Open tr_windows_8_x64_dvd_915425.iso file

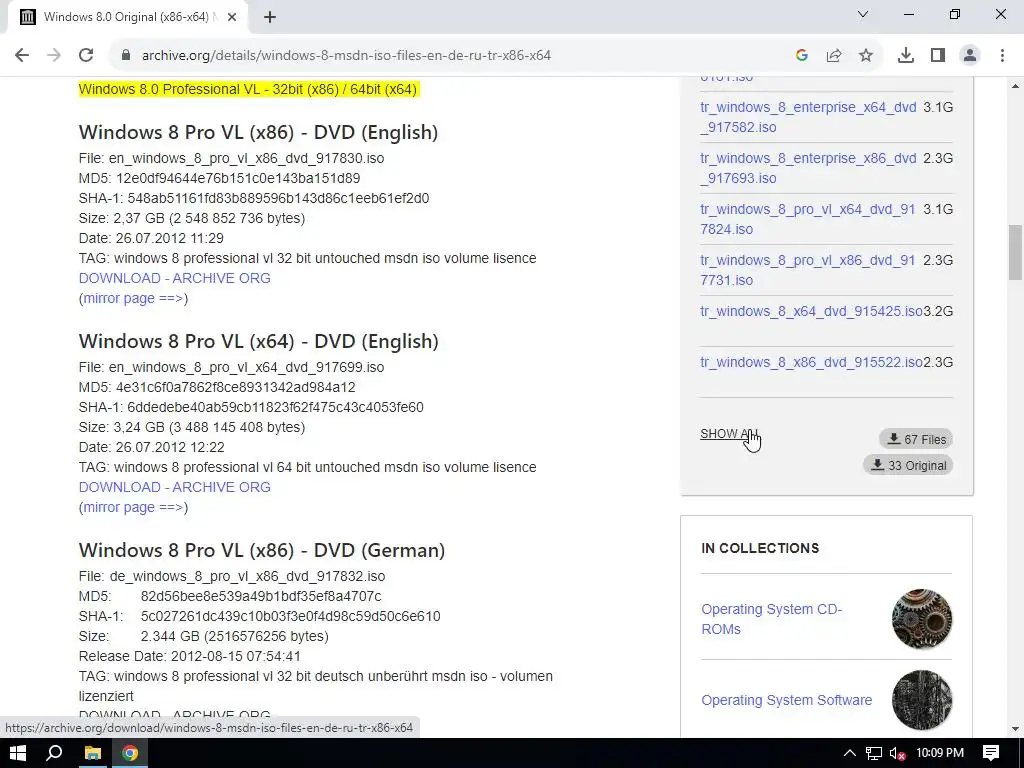811,311
